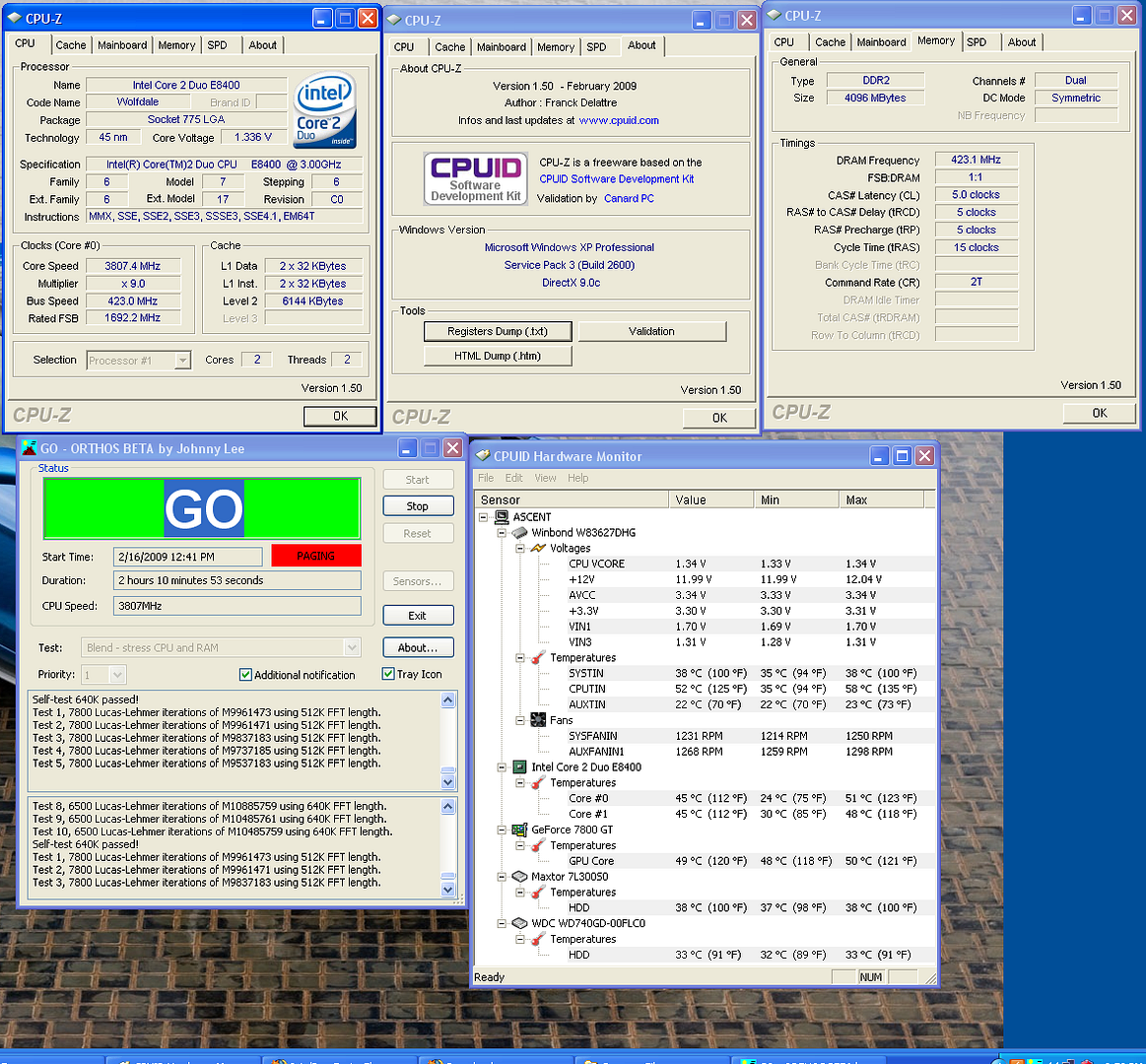Screen dimensions: 1146x1064
Task: Collapse the Fans node
Action: 520,720
